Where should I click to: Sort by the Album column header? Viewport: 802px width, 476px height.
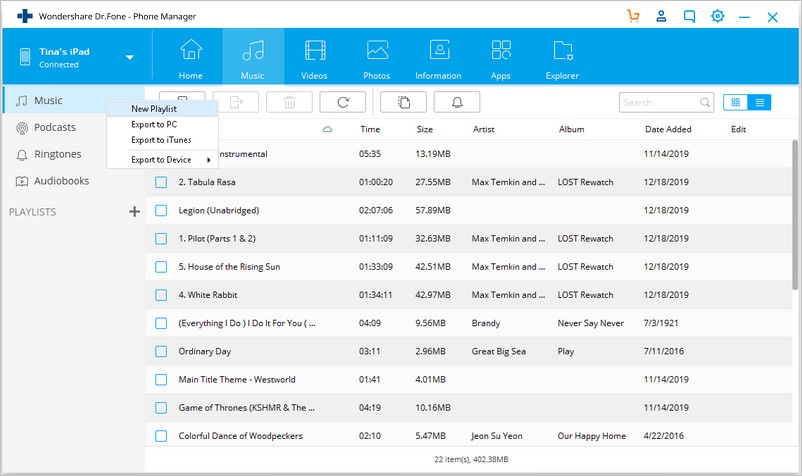571,129
